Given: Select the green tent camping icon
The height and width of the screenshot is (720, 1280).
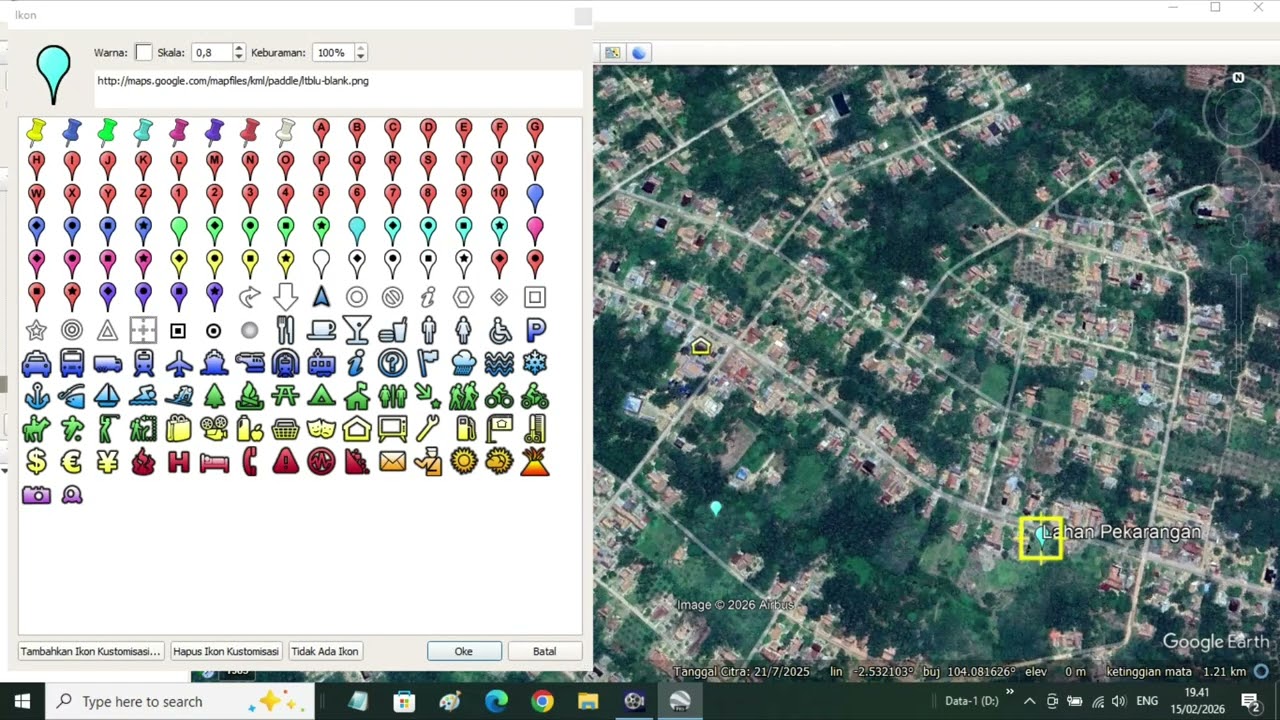Looking at the screenshot, I should click(321, 396).
